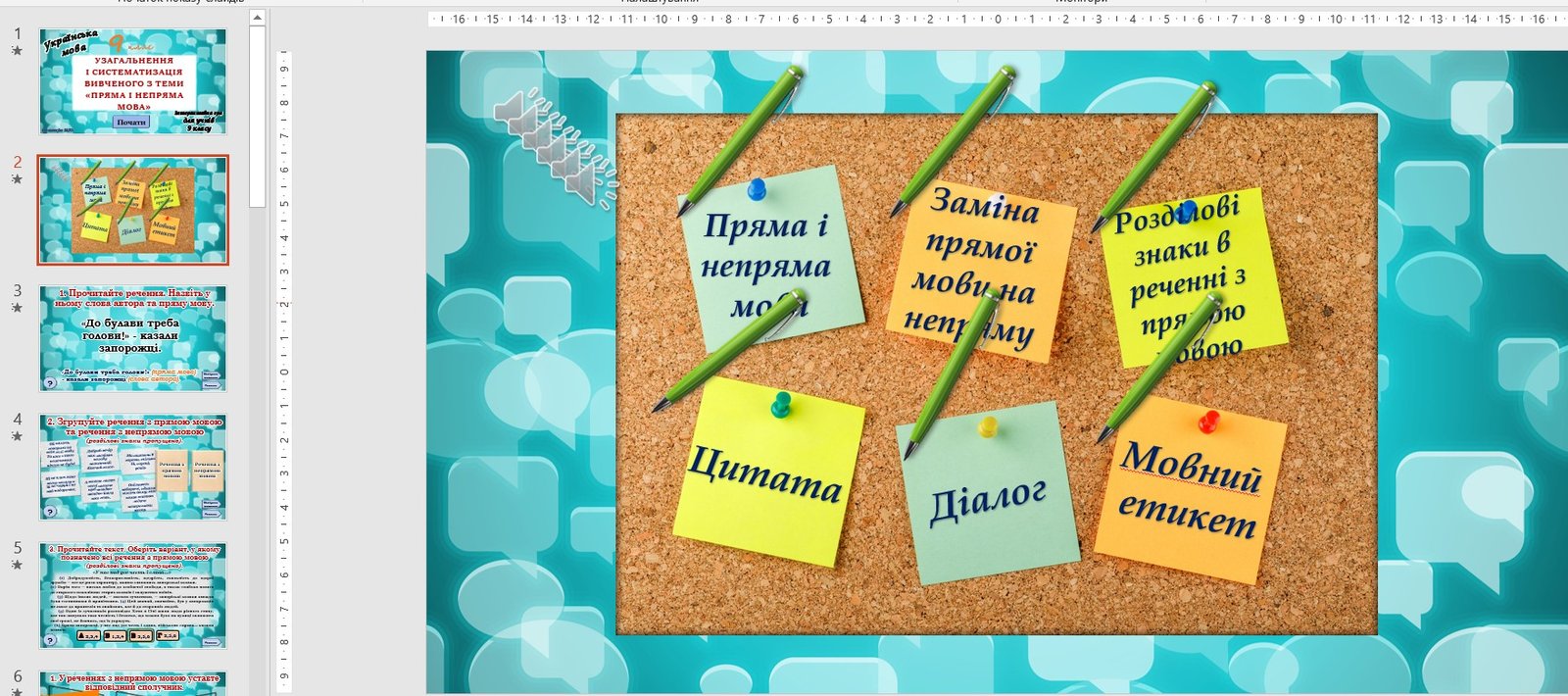Click the yellow pushpin on the 'Діалог' note
1568x696 pixels.
click(988, 426)
